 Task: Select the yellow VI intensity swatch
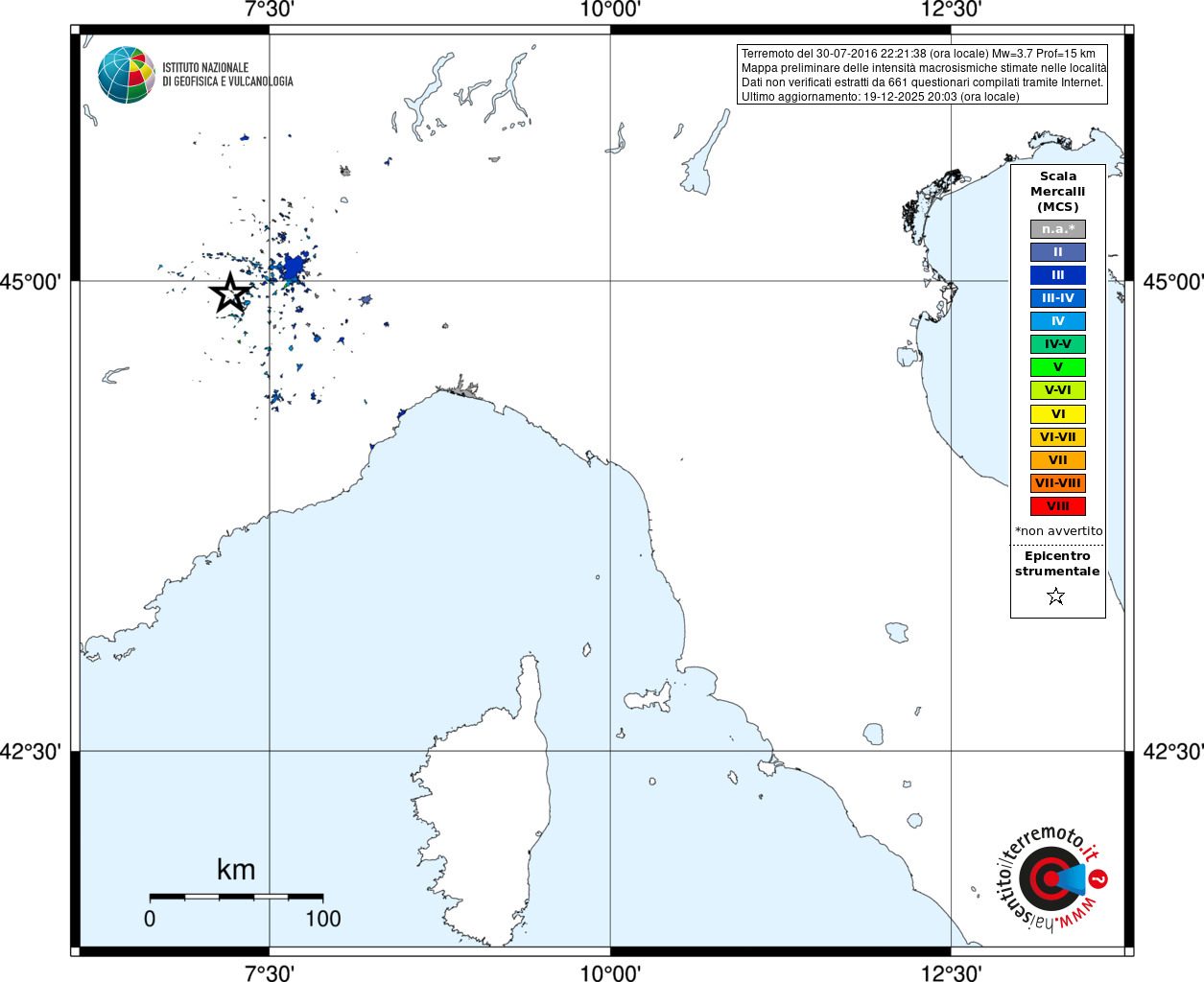(x=1058, y=414)
